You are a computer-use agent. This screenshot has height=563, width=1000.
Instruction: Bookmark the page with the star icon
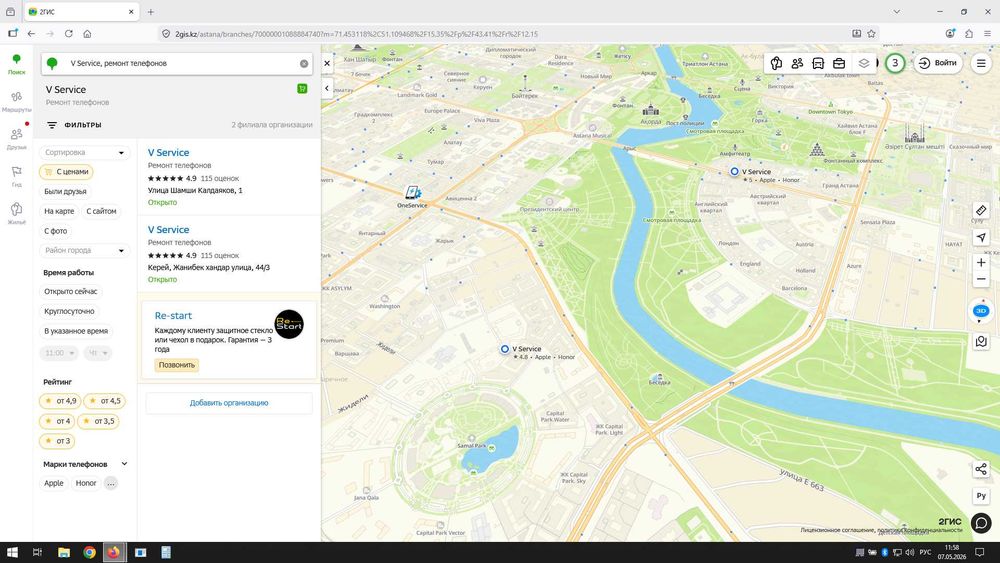[871, 34]
